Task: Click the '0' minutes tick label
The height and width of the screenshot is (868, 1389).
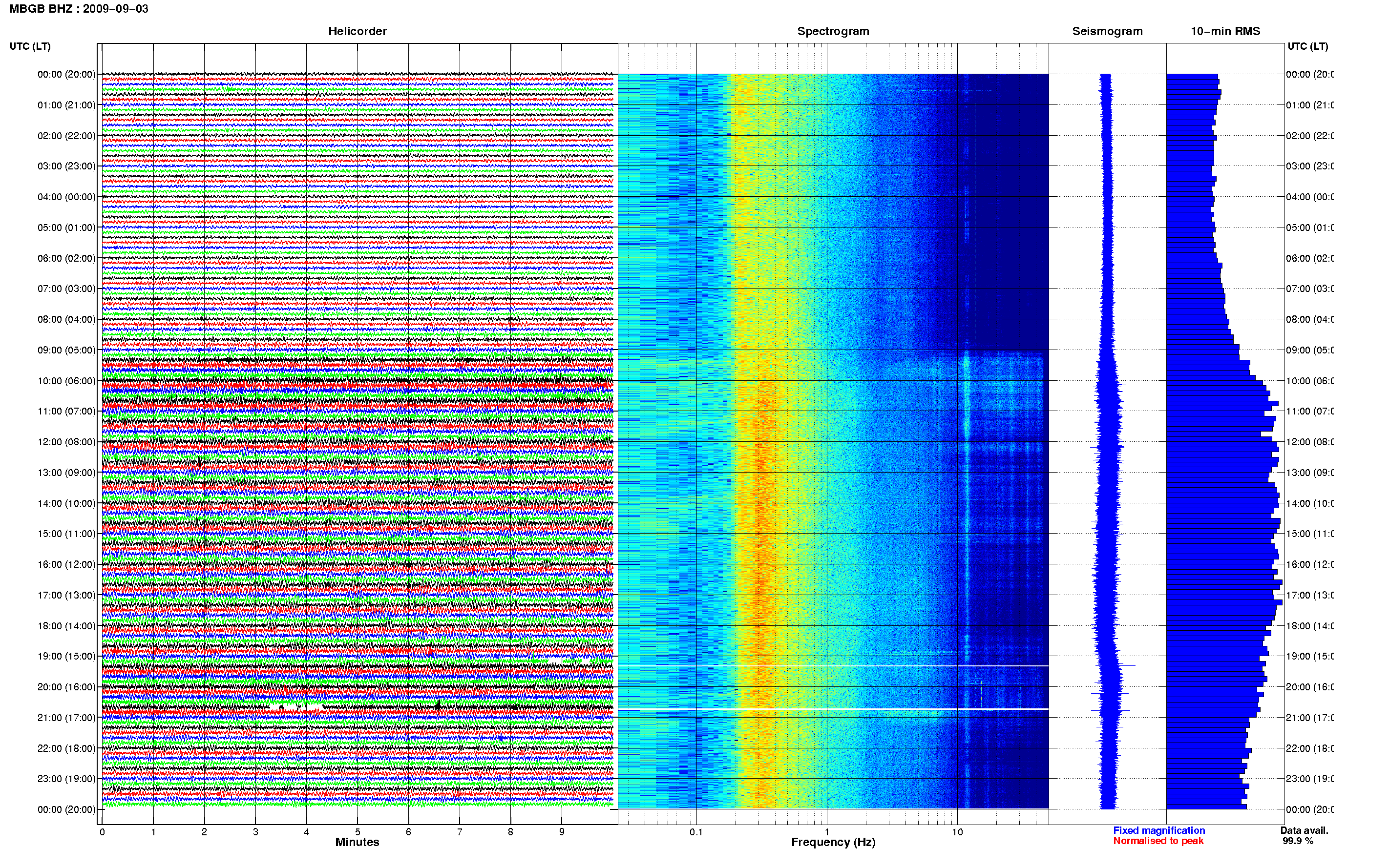Action: point(102,832)
